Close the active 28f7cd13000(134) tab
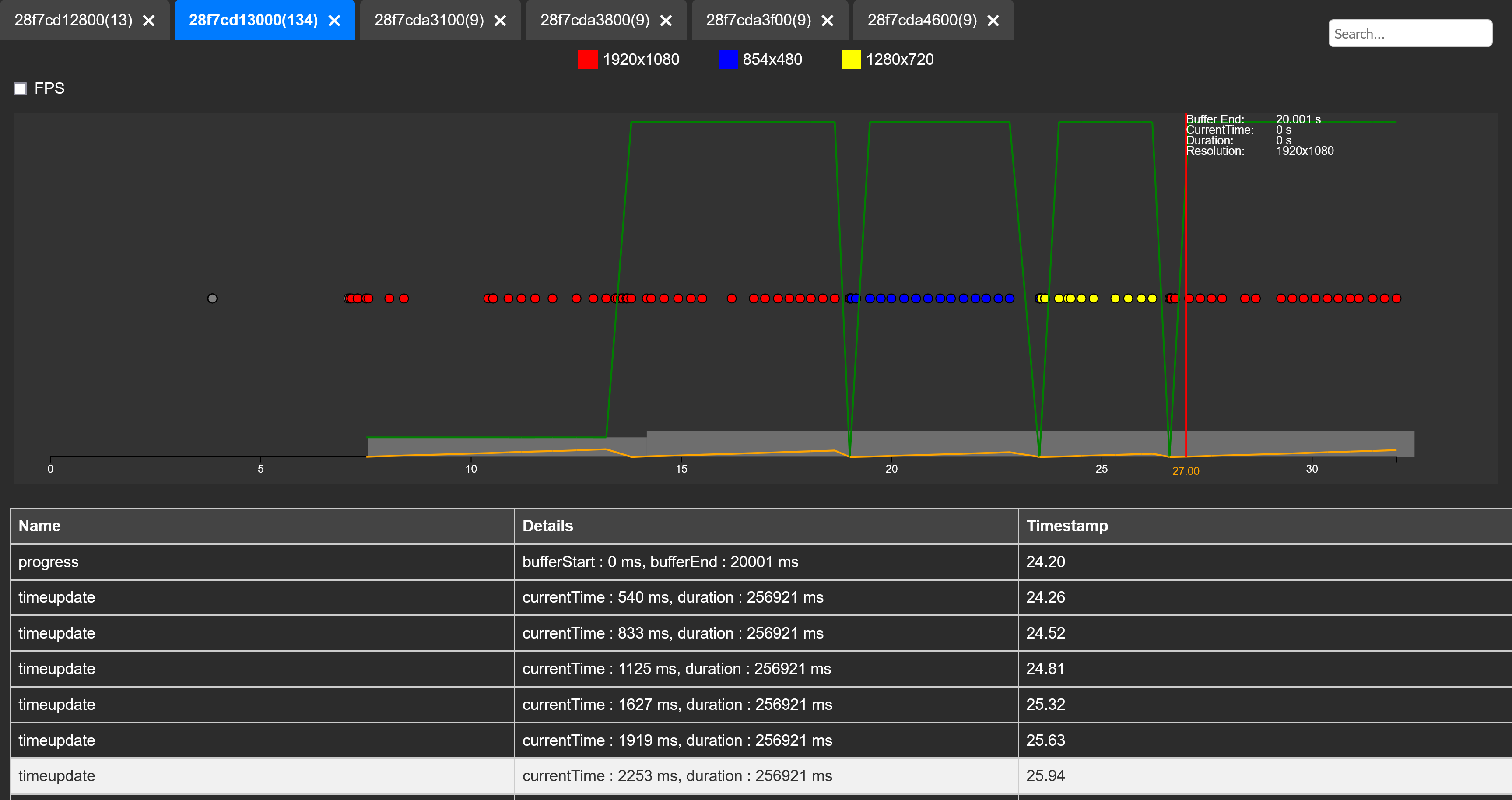Screen dimensions: 1512x800 pyautogui.click(x=334, y=21)
